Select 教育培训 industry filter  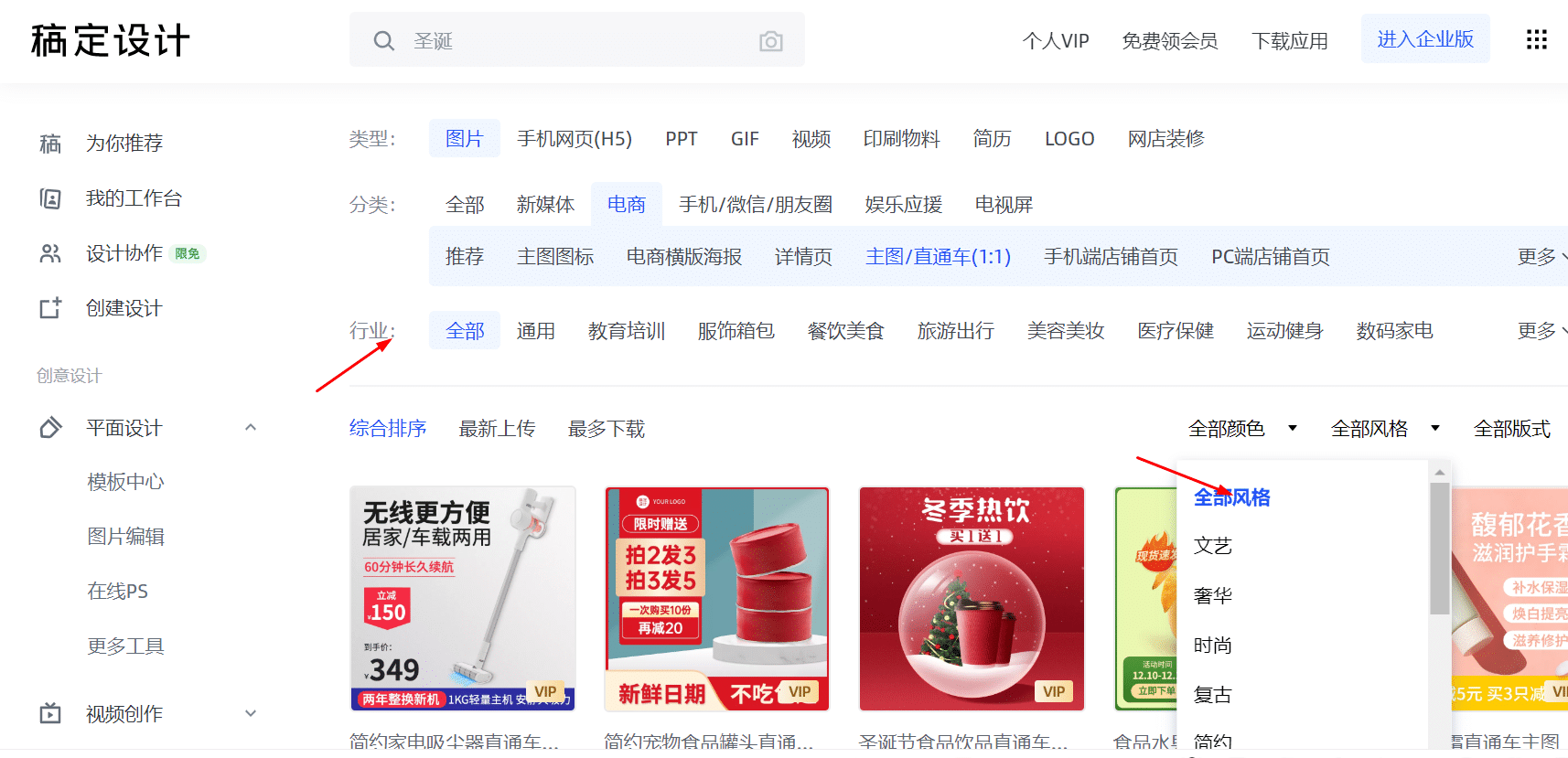coord(627,331)
